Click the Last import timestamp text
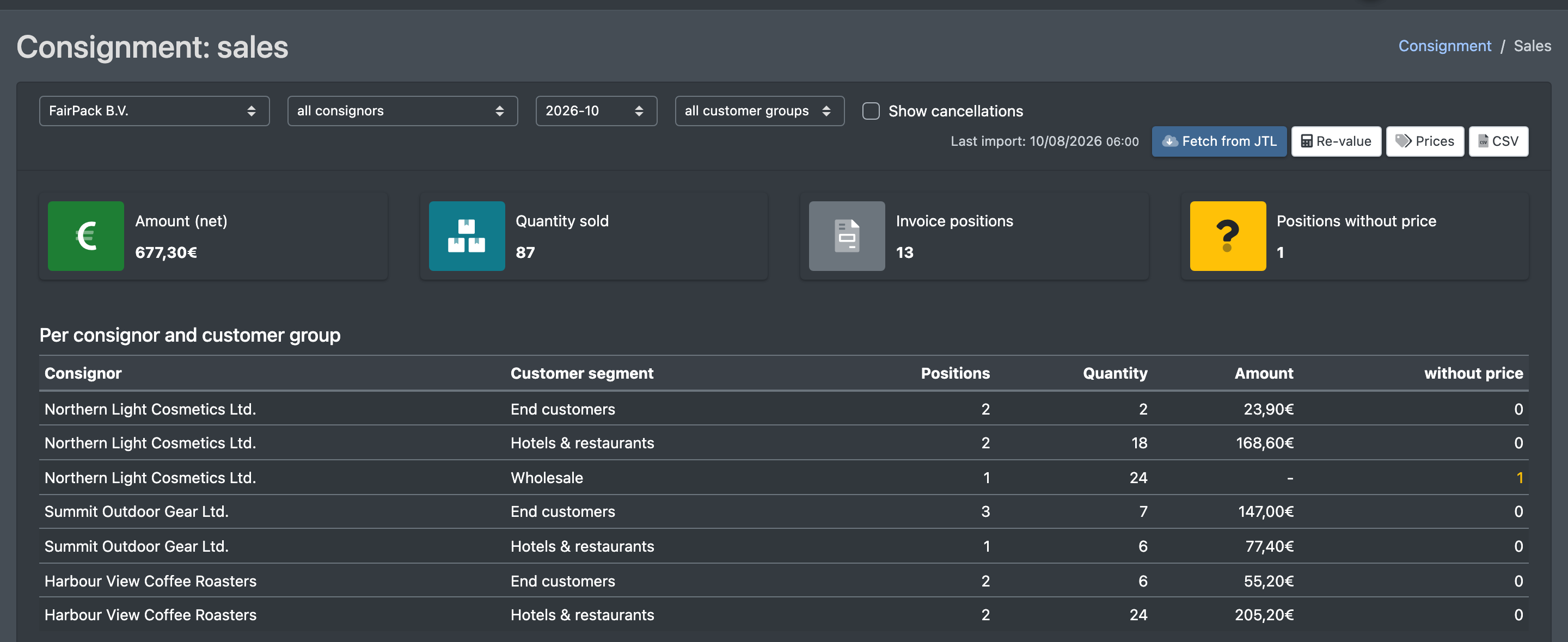 pyautogui.click(x=1045, y=141)
